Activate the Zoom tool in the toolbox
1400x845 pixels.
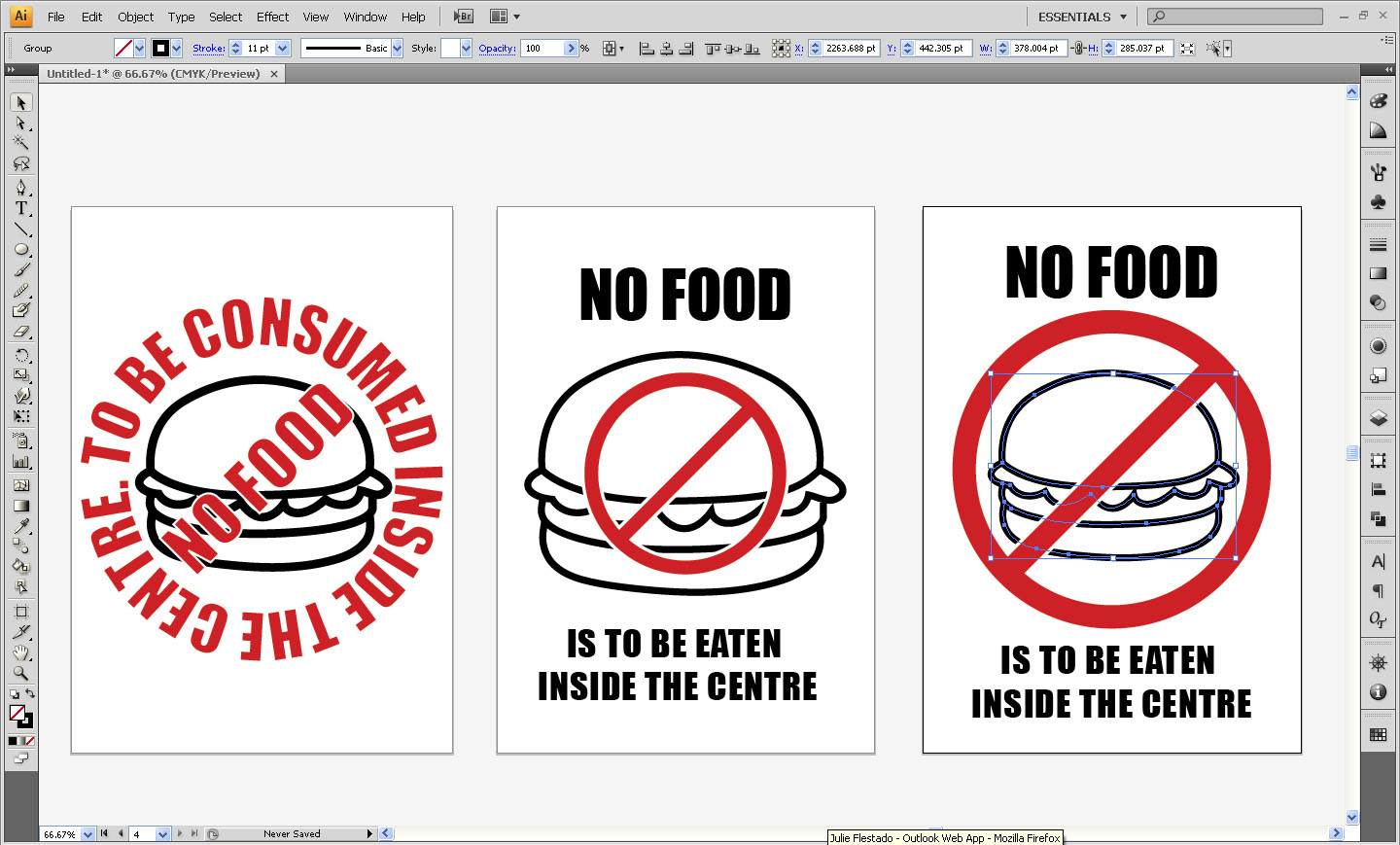click(21, 673)
